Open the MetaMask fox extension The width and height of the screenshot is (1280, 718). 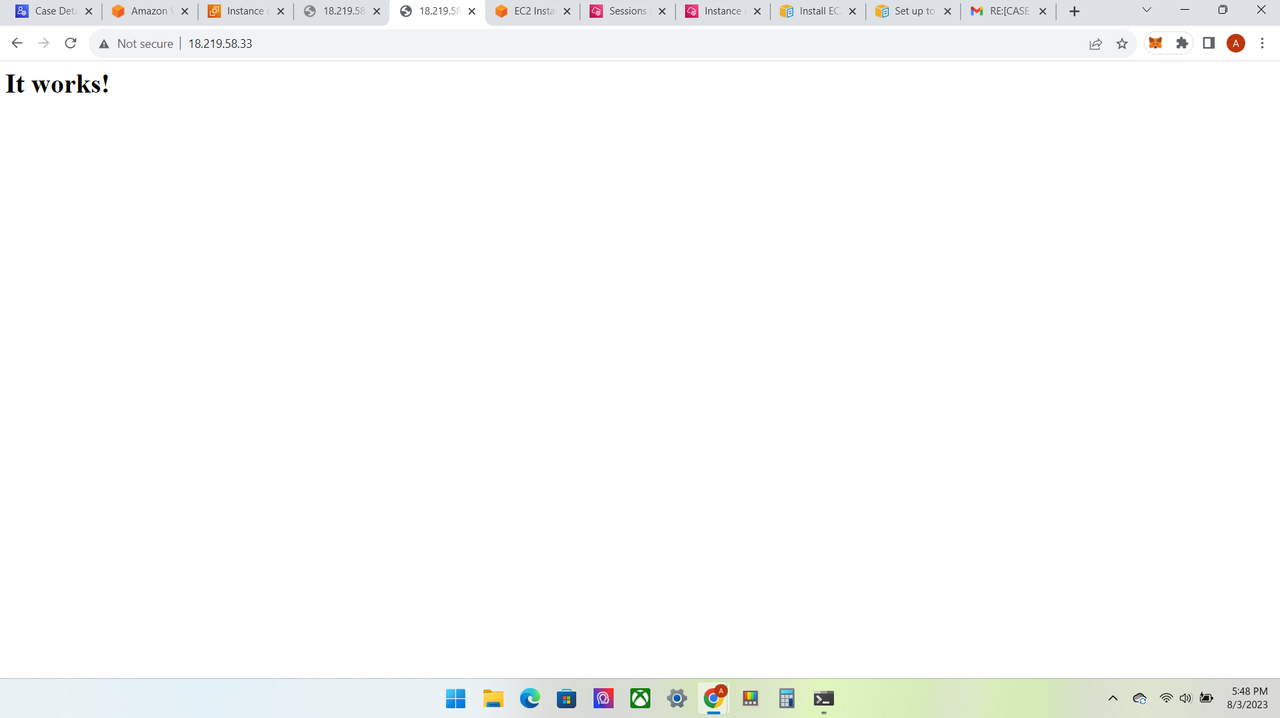[1155, 44]
